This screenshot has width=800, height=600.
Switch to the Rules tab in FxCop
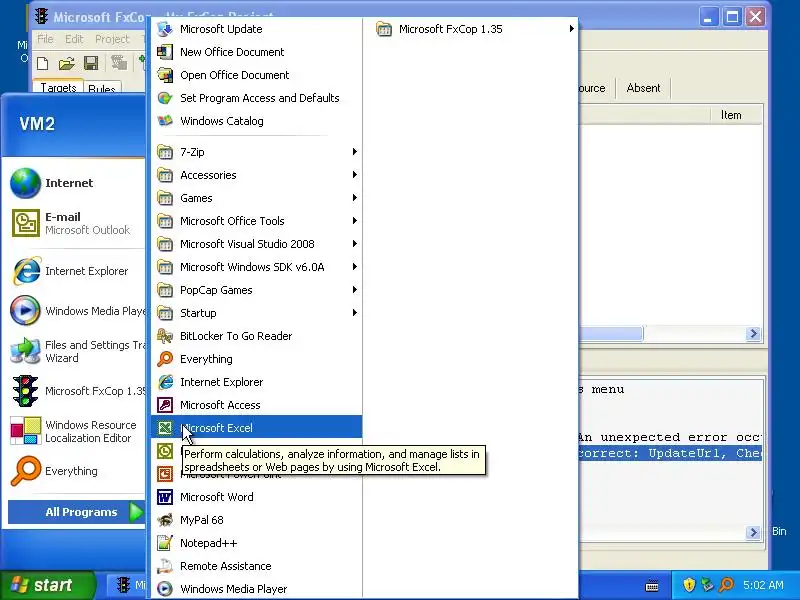(x=102, y=88)
